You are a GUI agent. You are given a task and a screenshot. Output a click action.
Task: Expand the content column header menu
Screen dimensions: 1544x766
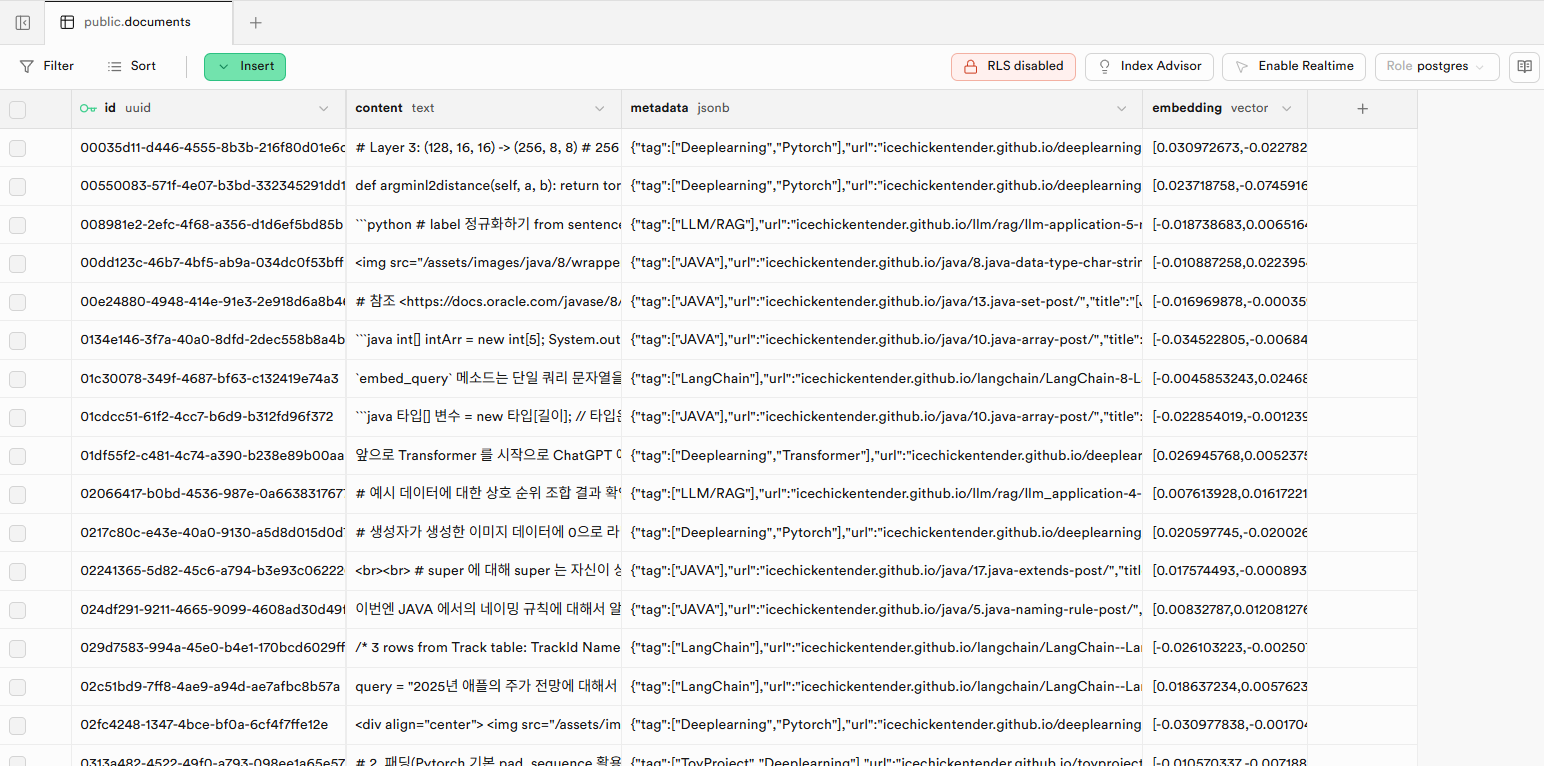click(600, 109)
